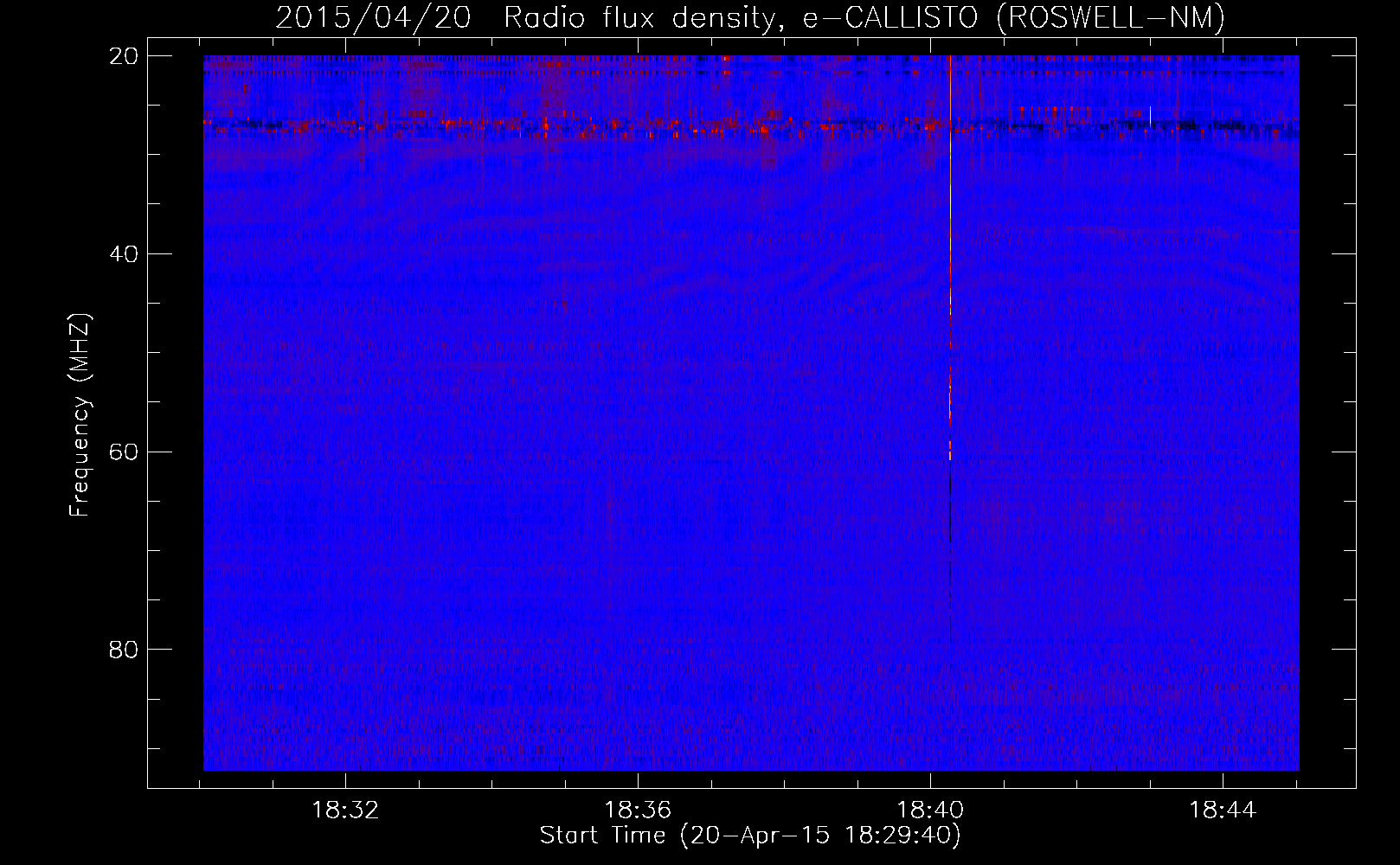The height and width of the screenshot is (865, 1400).
Task: Click the time tick label "18:32"
Action: (x=345, y=811)
